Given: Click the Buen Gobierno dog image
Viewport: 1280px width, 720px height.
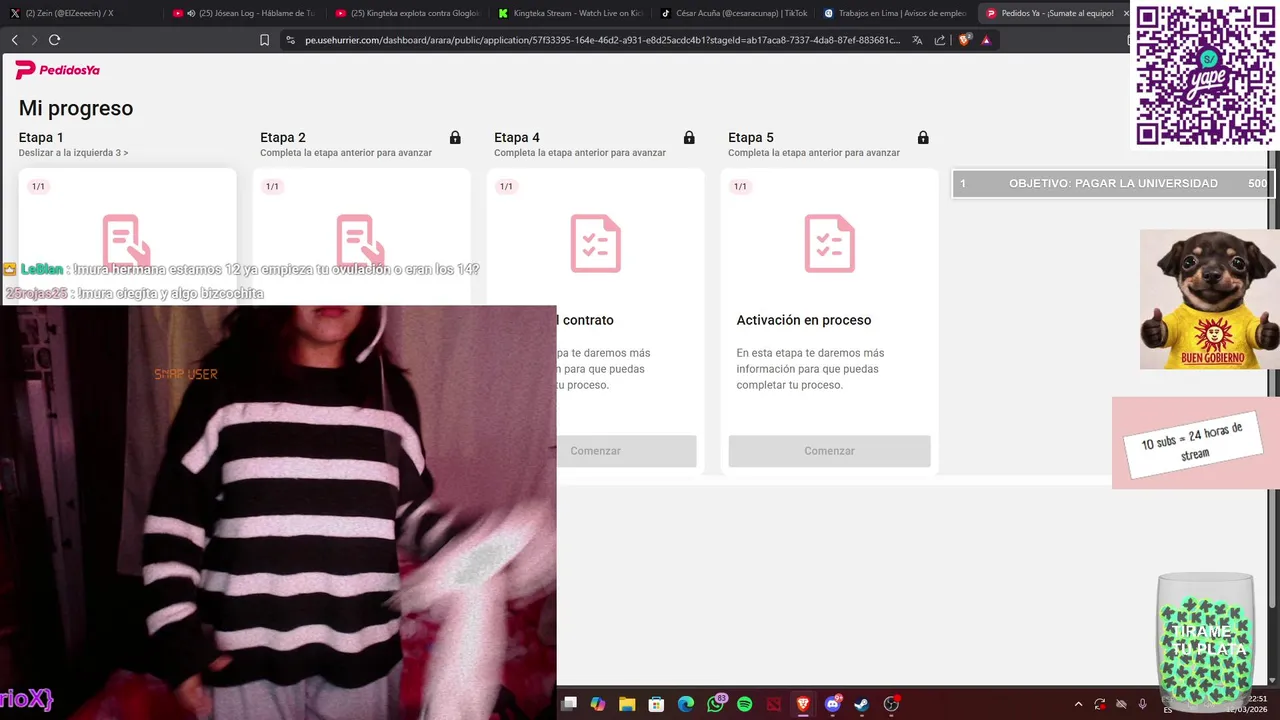Looking at the screenshot, I should [x=1210, y=299].
